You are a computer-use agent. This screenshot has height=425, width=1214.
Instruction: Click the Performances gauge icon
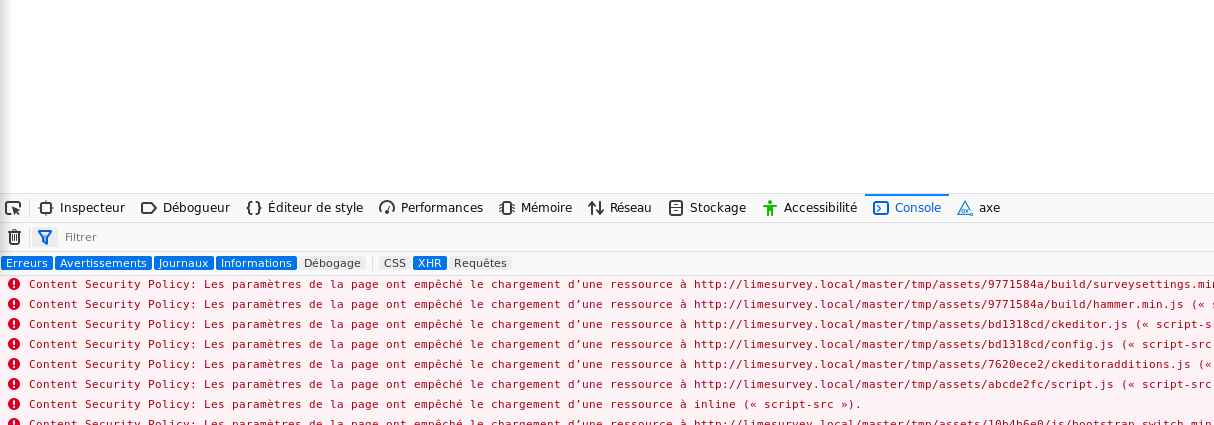(x=387, y=208)
